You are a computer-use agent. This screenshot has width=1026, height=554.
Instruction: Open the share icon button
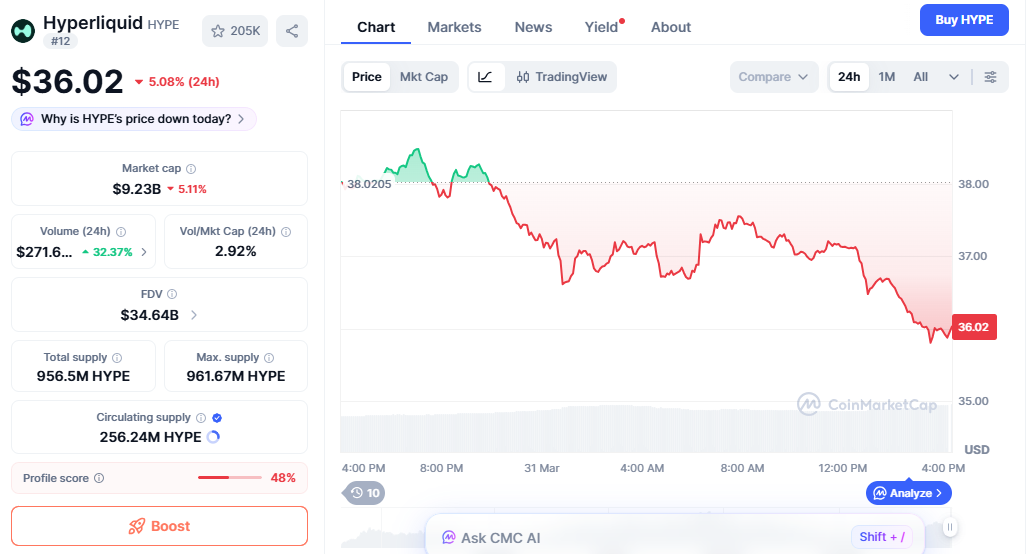[x=292, y=31]
